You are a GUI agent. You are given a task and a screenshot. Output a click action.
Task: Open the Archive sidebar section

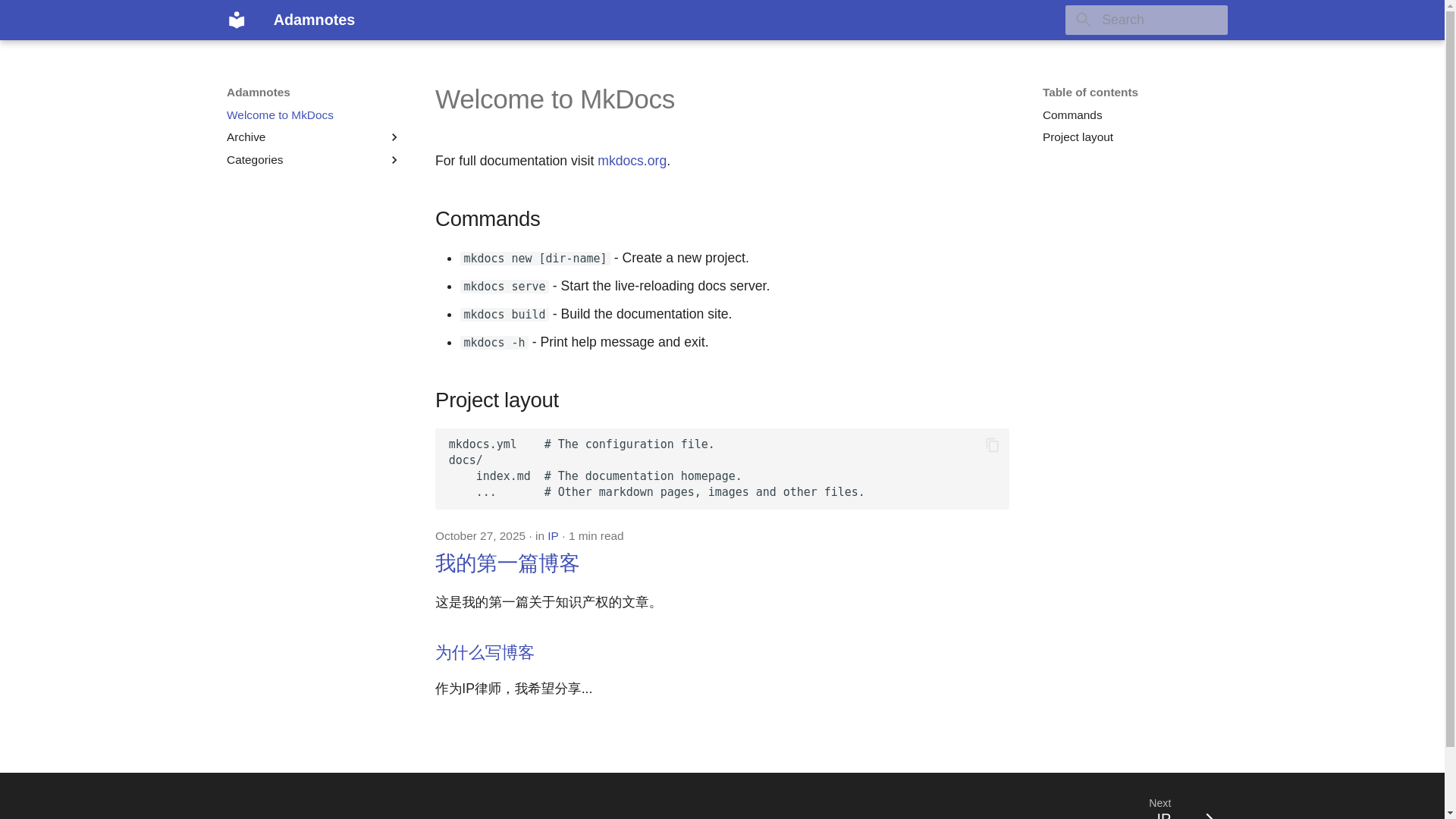click(x=246, y=137)
